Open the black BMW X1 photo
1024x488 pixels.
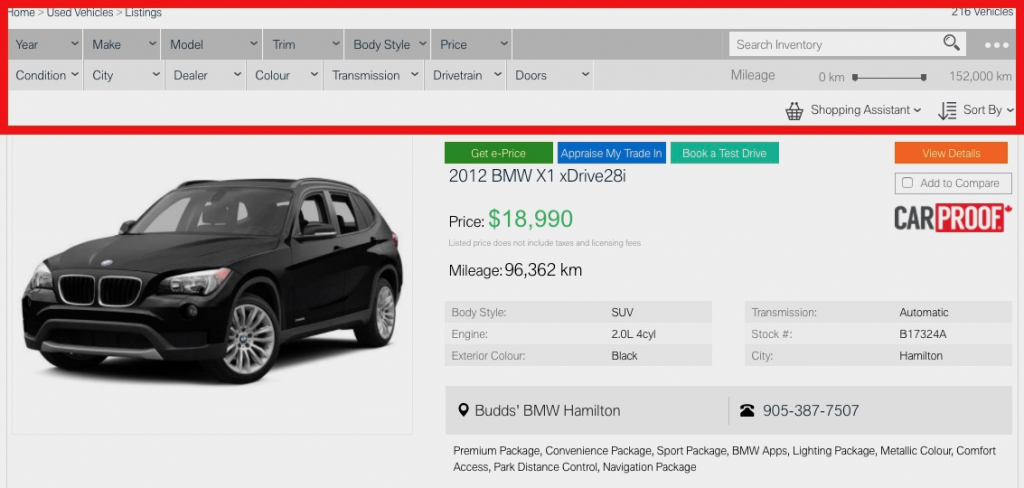(x=212, y=281)
